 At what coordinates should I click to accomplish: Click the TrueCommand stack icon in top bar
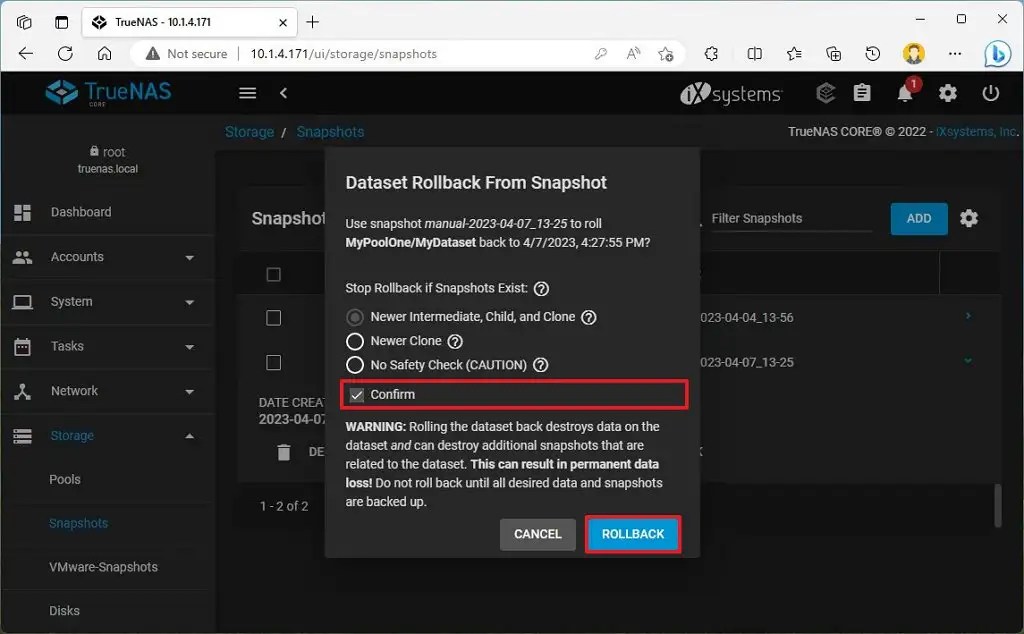824,93
